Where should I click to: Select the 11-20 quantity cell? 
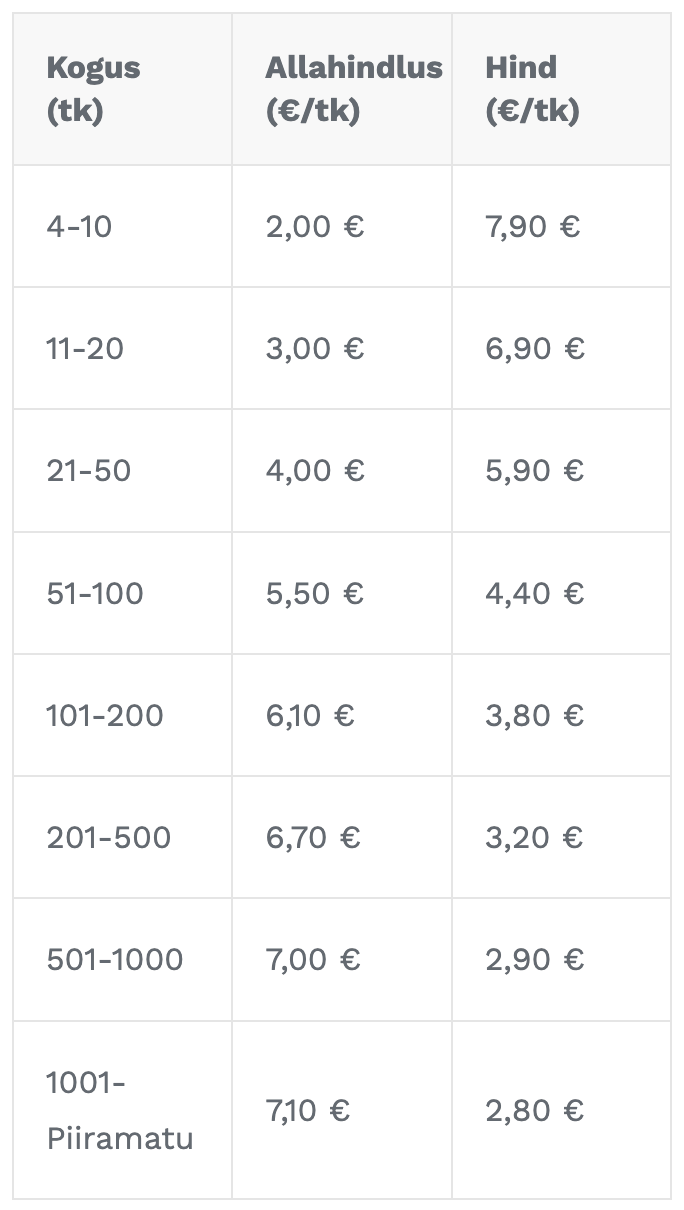click(85, 349)
